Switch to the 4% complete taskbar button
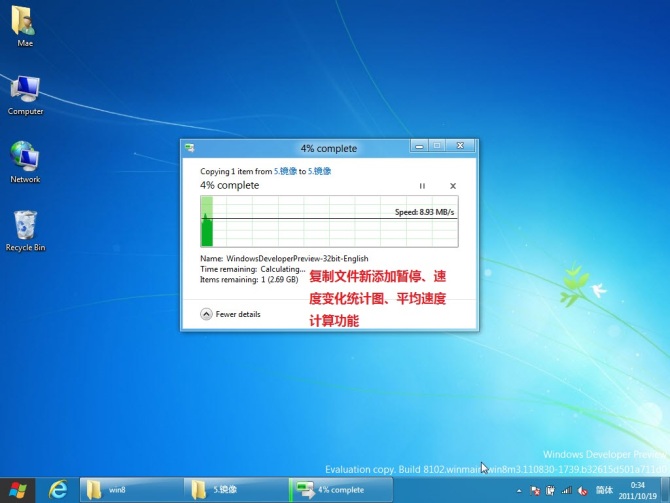The height and width of the screenshot is (503, 670). click(x=341, y=490)
